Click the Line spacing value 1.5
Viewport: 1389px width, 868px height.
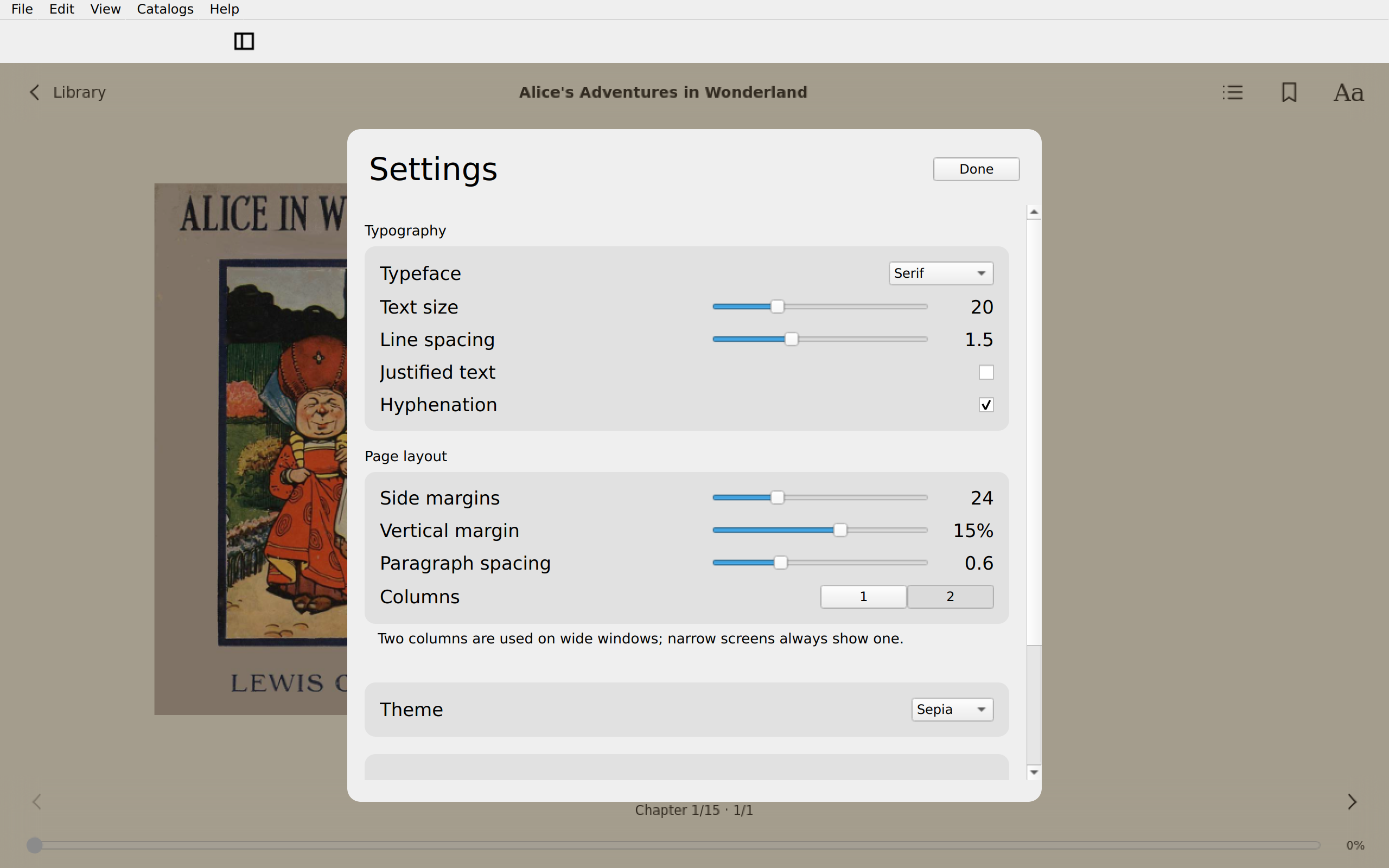979,340
